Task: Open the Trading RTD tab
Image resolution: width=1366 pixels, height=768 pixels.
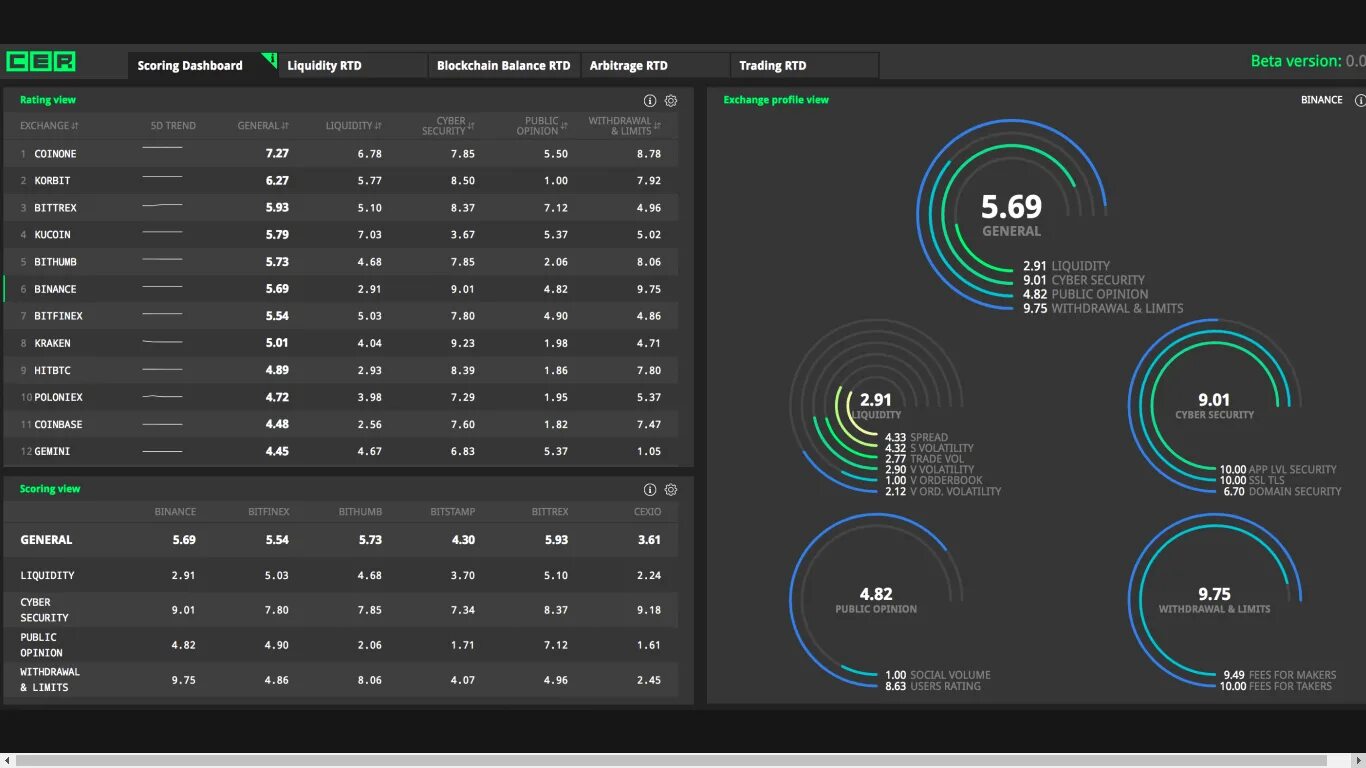Action: (x=804, y=65)
